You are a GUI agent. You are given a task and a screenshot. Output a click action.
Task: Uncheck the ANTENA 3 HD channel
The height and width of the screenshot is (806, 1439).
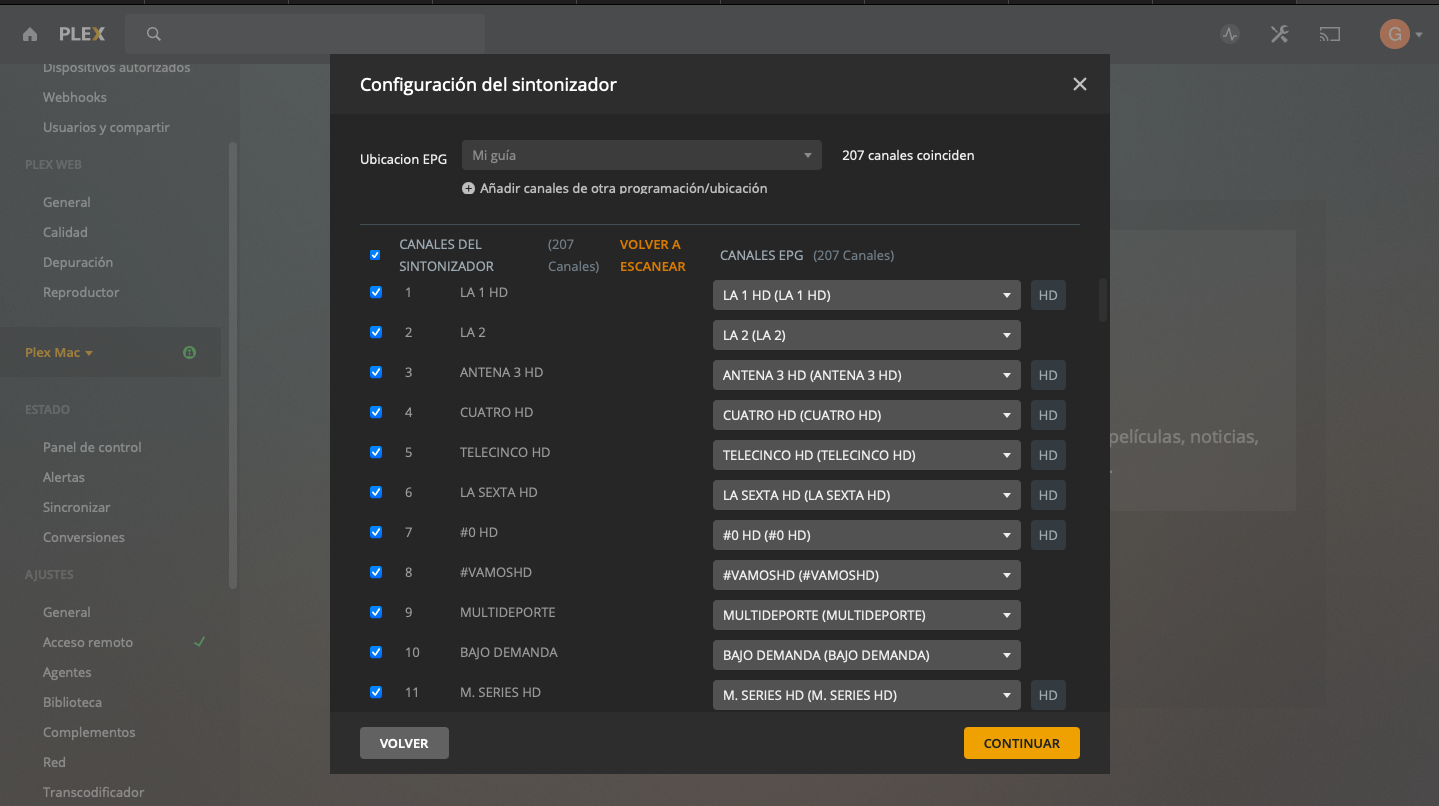coord(376,372)
